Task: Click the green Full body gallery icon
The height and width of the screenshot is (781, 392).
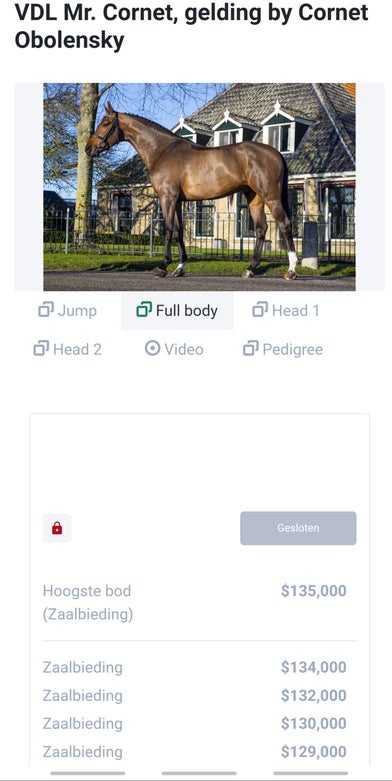Action: (144, 310)
